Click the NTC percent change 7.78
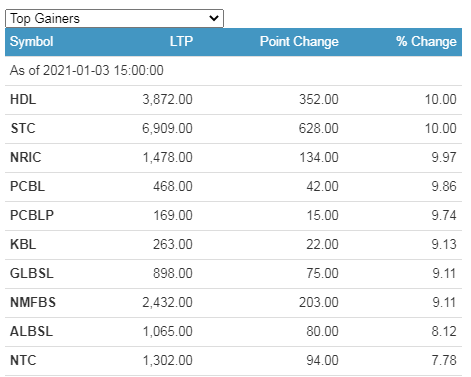This screenshot has height=377, width=471. (444, 360)
